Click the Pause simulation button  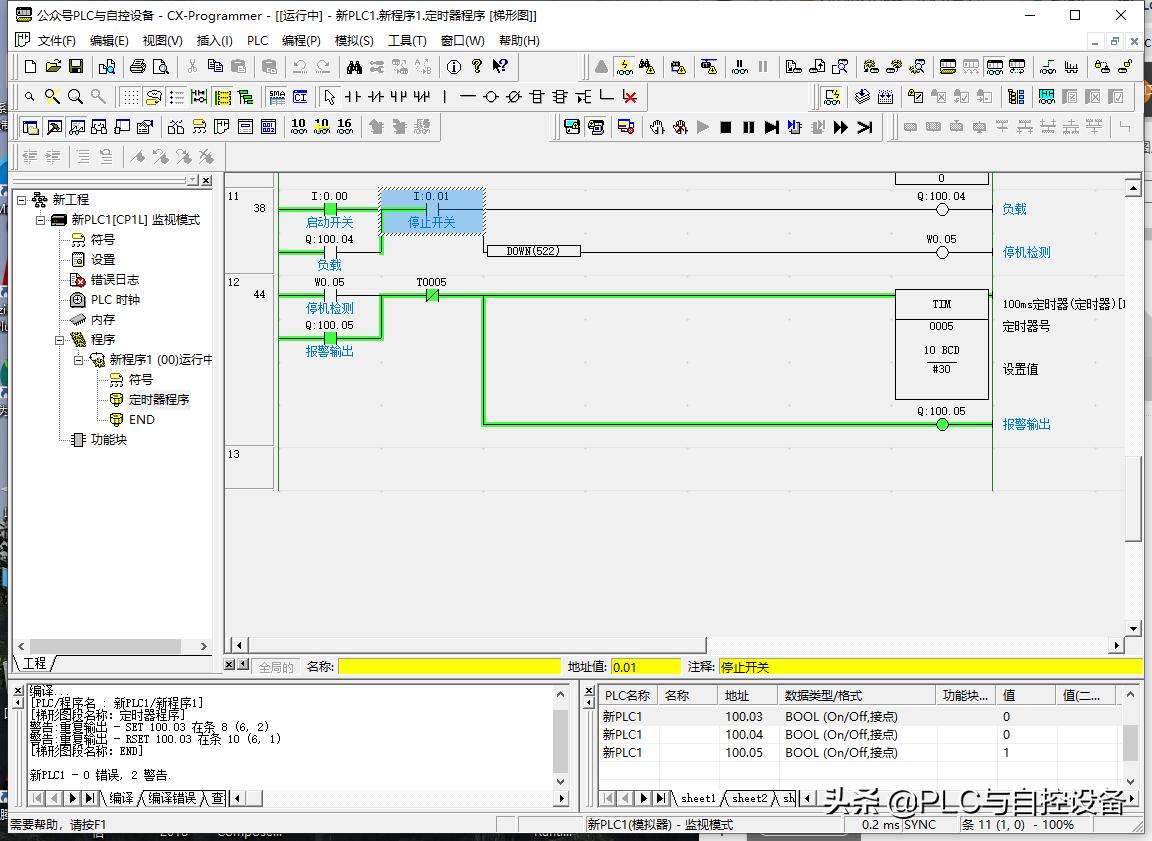pyautogui.click(x=749, y=128)
